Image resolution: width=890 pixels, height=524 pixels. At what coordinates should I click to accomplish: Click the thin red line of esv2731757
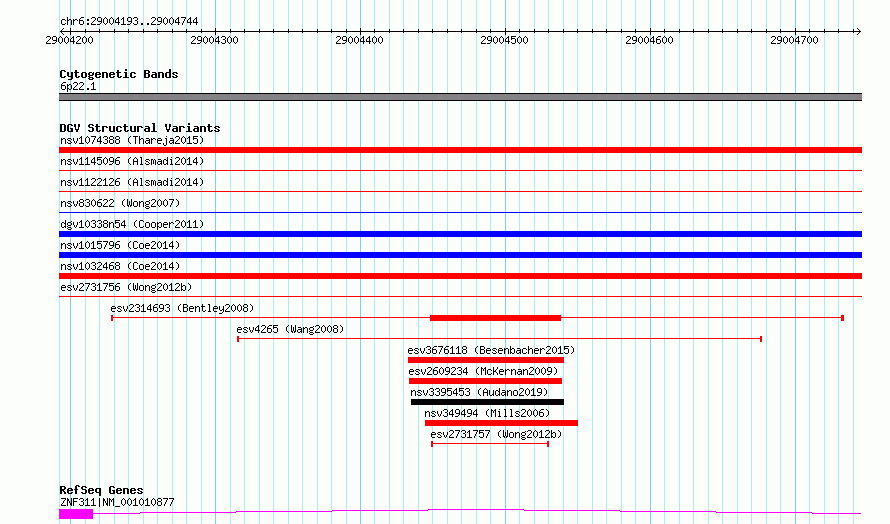[x=490, y=444]
